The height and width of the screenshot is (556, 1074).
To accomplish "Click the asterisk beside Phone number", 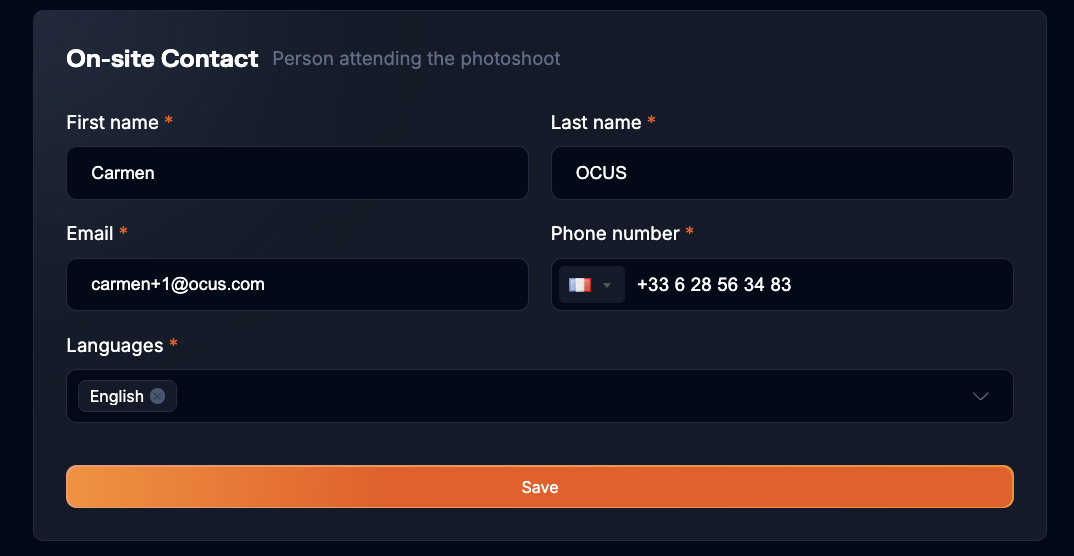I will tap(690, 233).
